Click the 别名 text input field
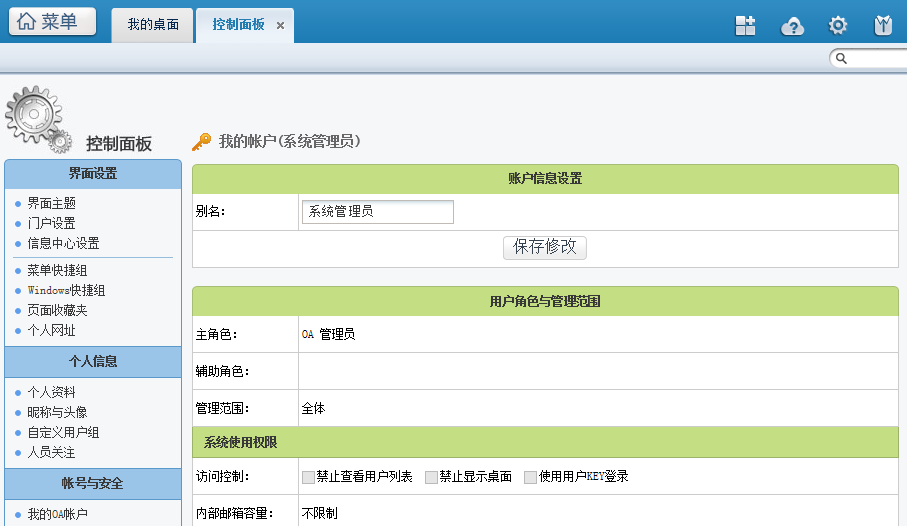Screen dimensions: 907x526 tap(377, 212)
